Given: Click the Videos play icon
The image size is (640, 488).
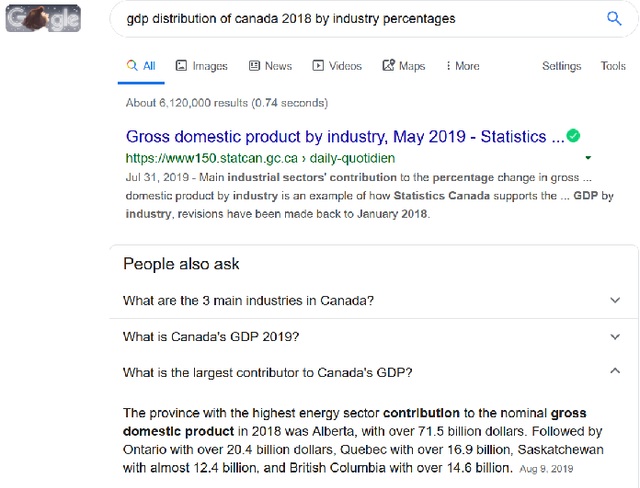Looking at the screenshot, I should coord(318,66).
